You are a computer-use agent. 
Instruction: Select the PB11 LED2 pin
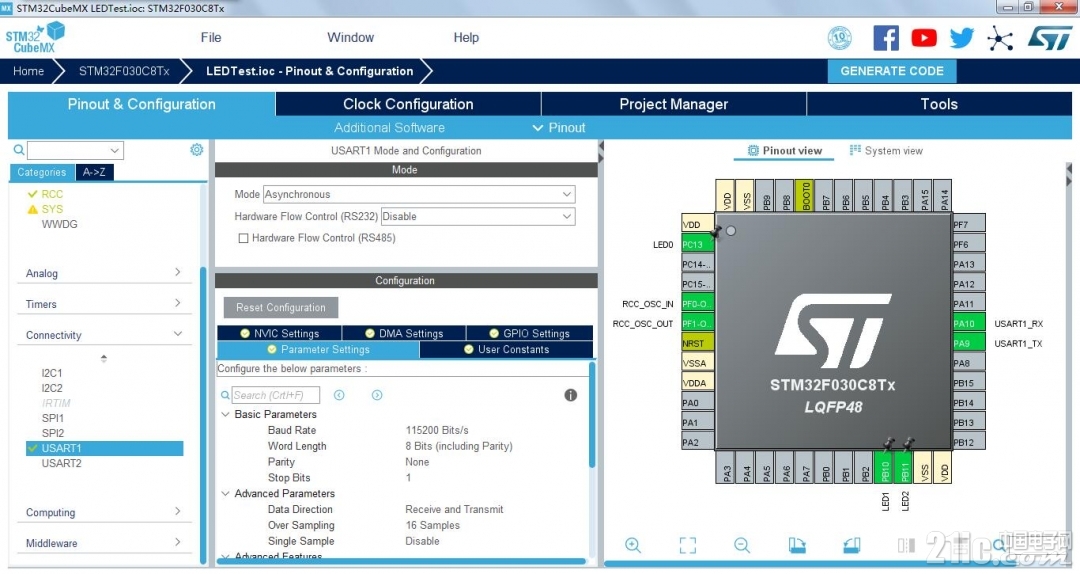click(x=904, y=467)
